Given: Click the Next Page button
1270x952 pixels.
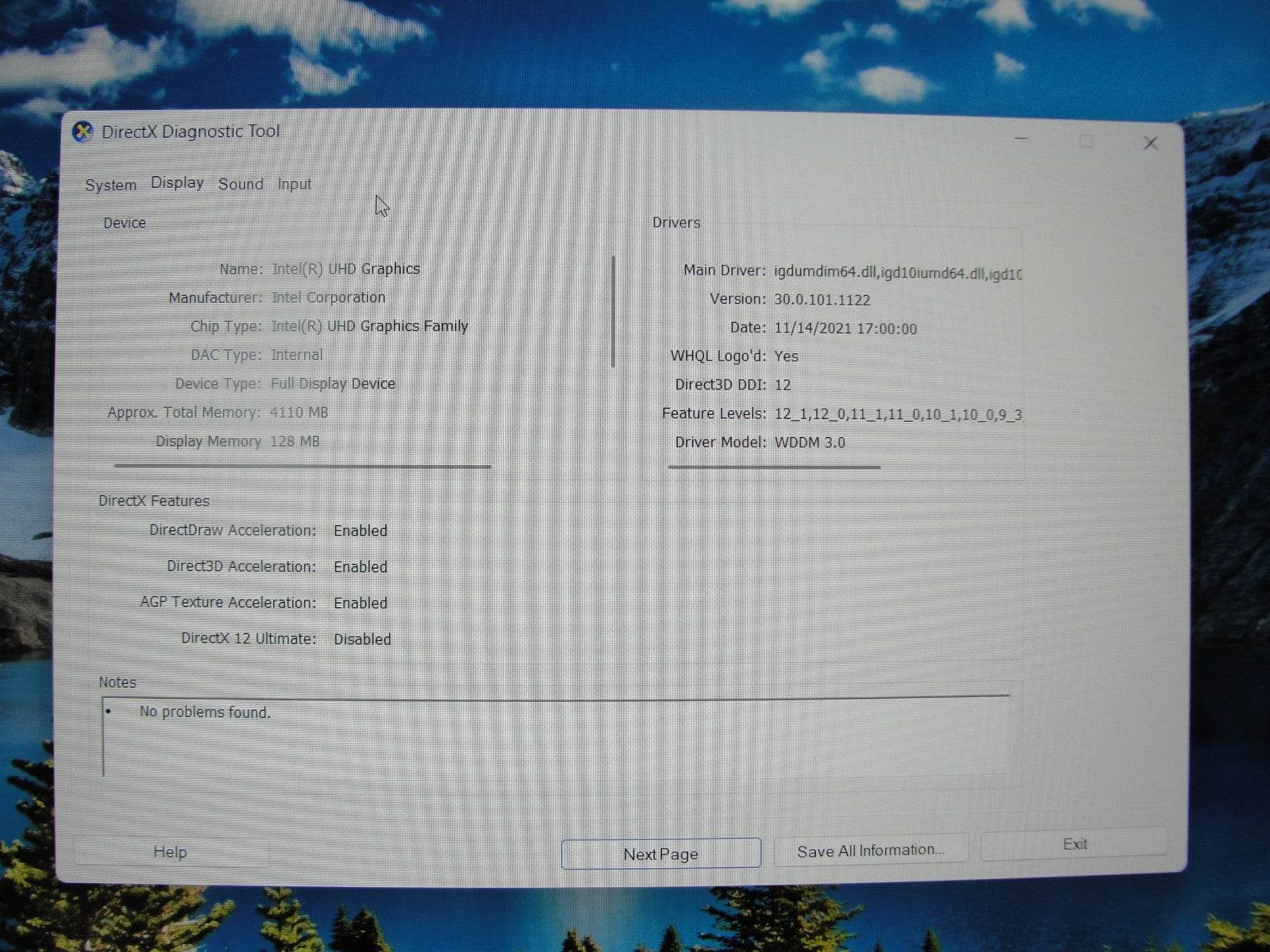Looking at the screenshot, I should click(x=660, y=854).
